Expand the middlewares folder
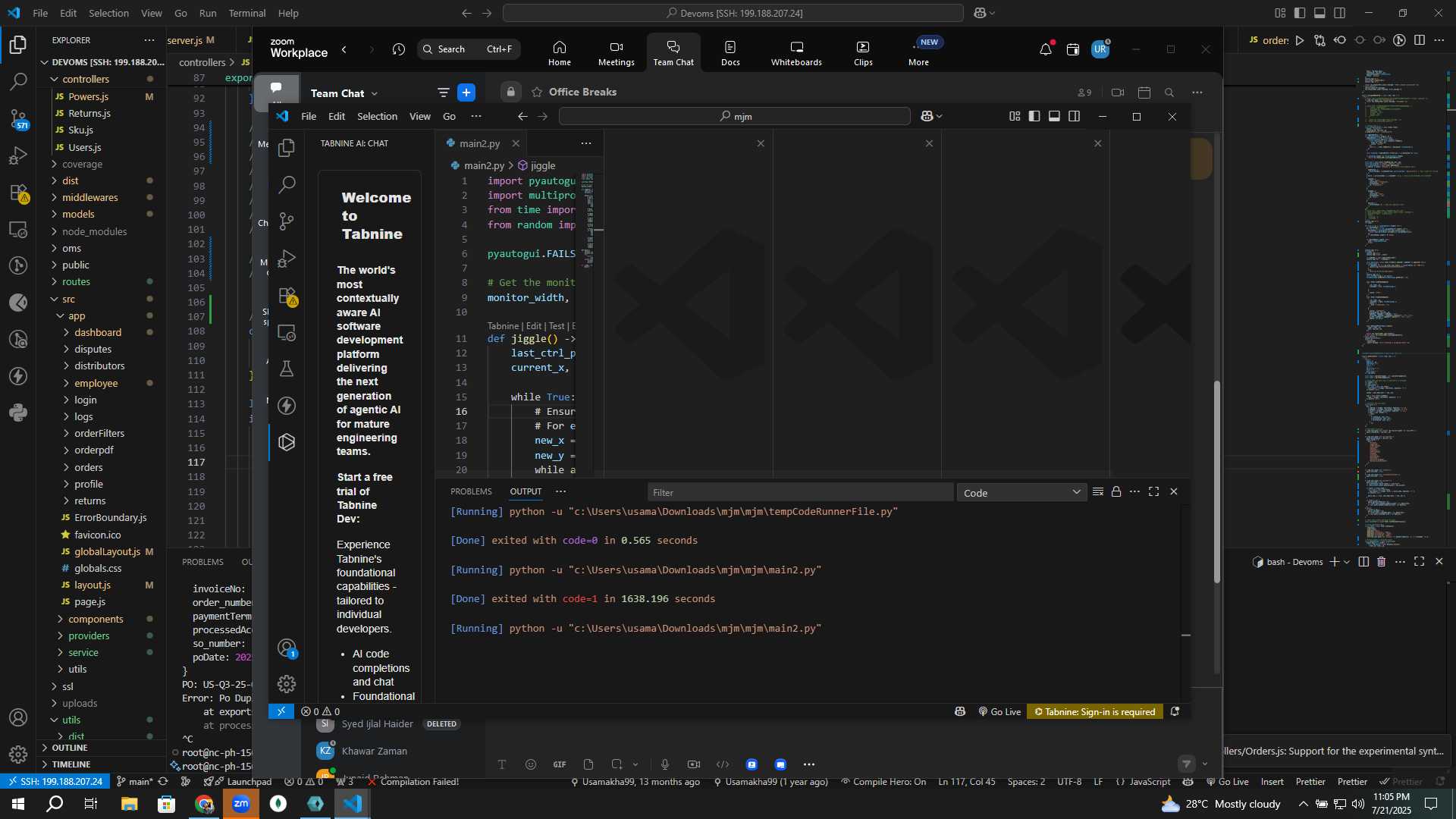Image resolution: width=1456 pixels, height=819 pixels. point(89,197)
